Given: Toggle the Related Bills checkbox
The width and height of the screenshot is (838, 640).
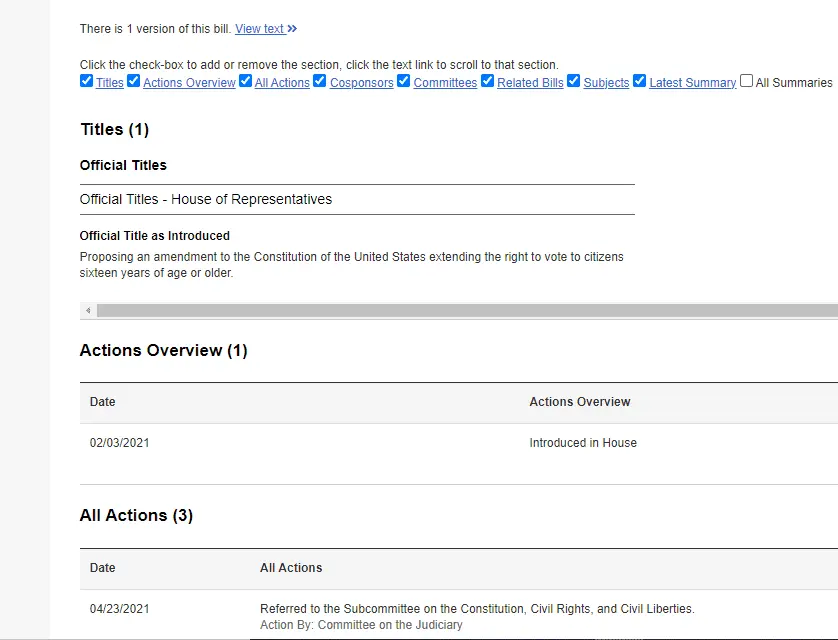Looking at the screenshot, I should point(488,81).
